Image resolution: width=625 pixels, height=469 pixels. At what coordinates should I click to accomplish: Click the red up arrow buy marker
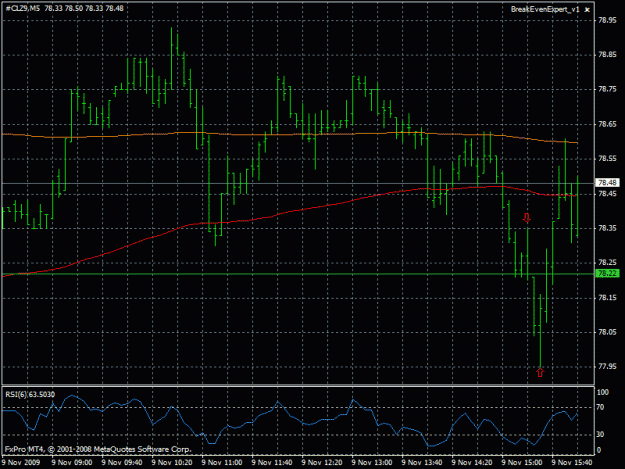tap(540, 372)
